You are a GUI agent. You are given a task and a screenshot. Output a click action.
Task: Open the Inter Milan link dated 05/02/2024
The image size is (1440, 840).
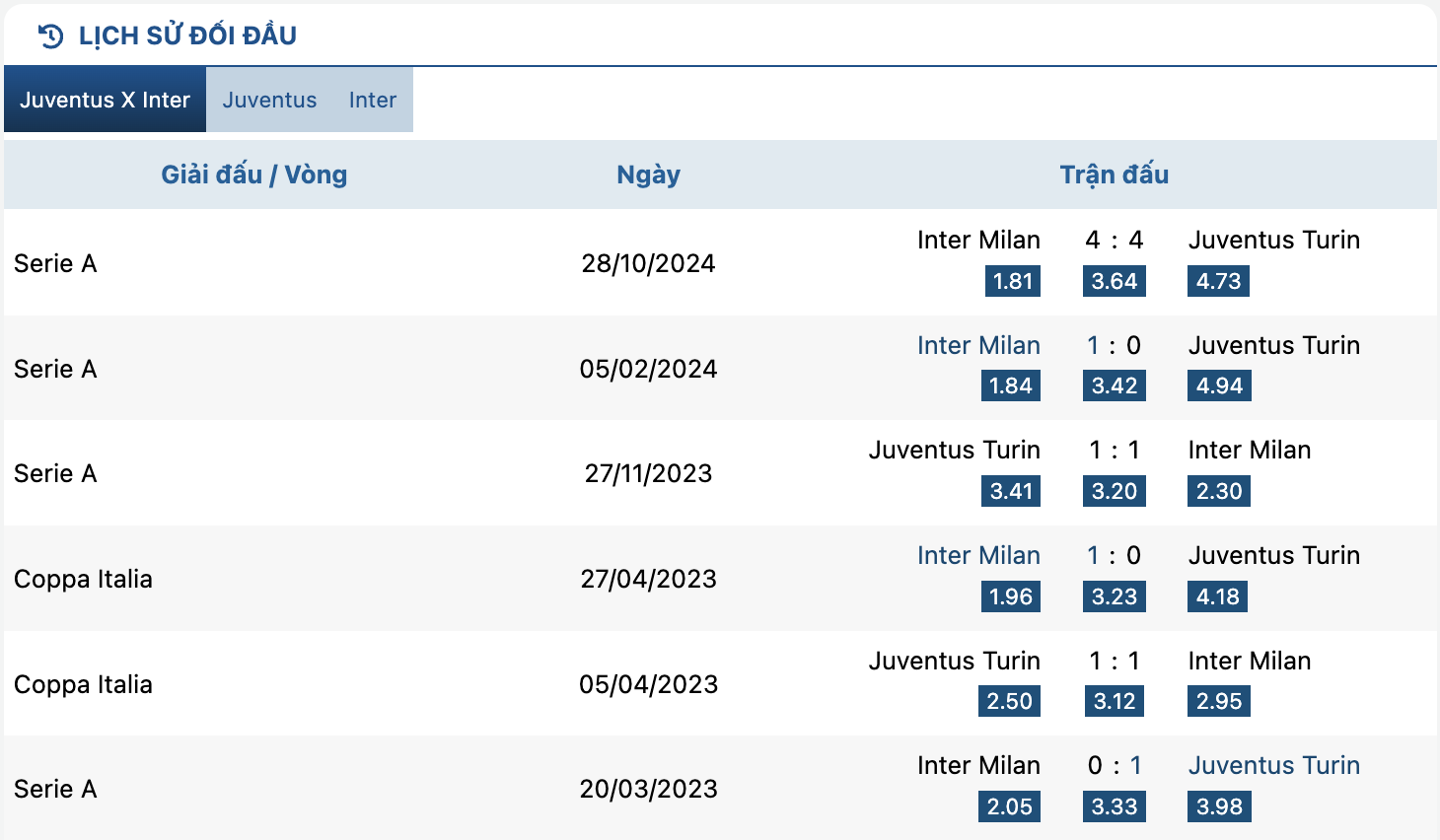click(x=978, y=345)
